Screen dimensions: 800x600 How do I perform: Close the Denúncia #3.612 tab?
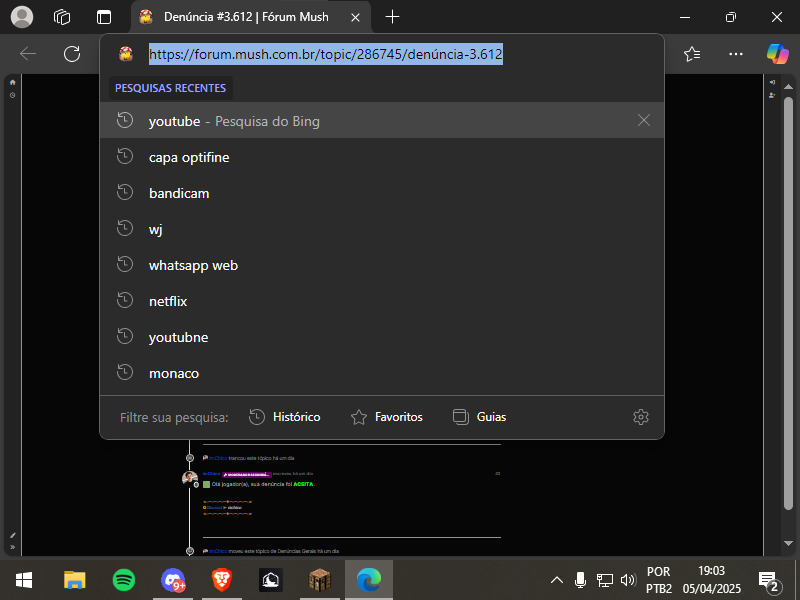356,17
